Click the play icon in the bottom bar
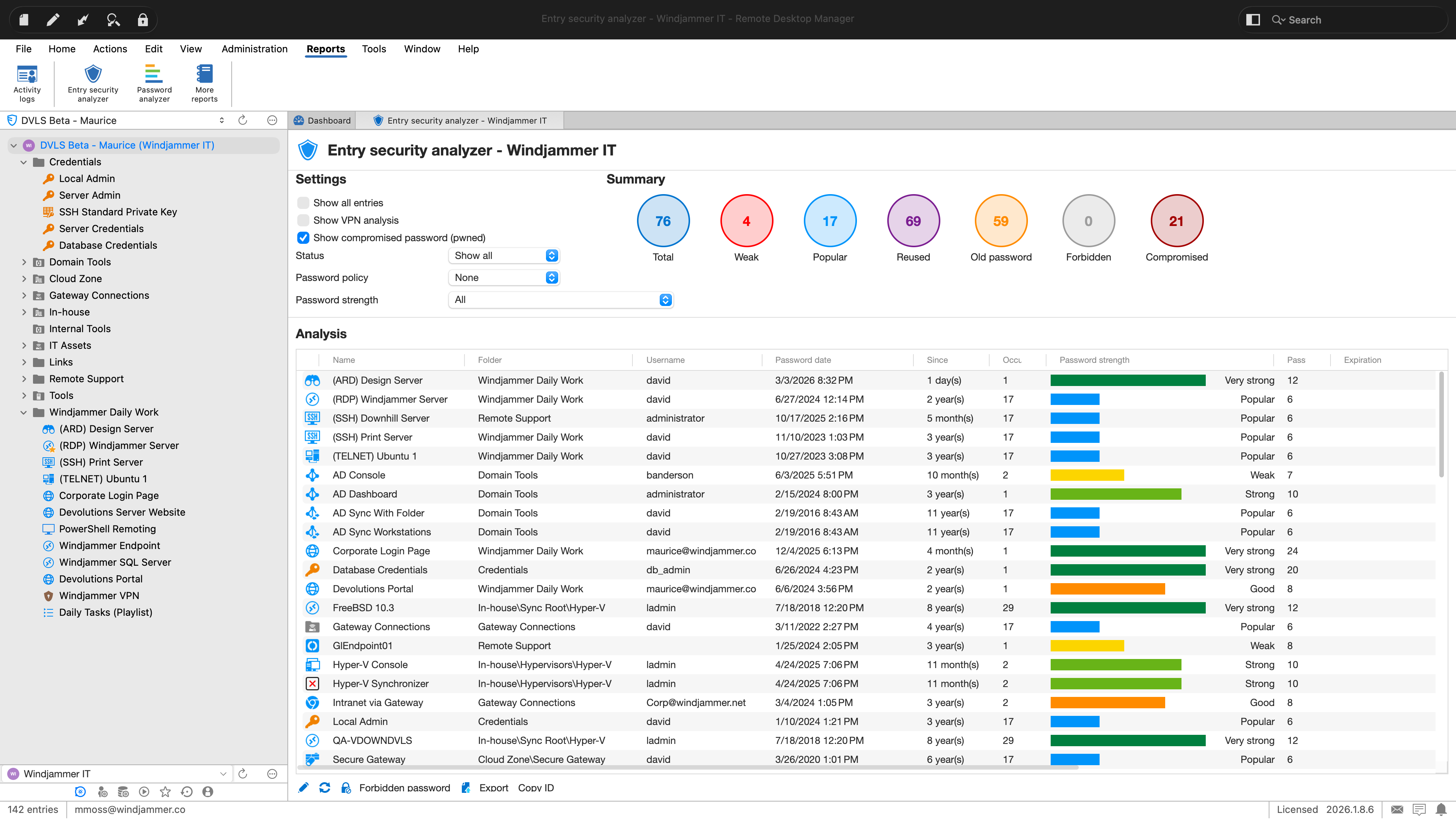Viewport: 1456px width, 819px height. tap(144, 792)
